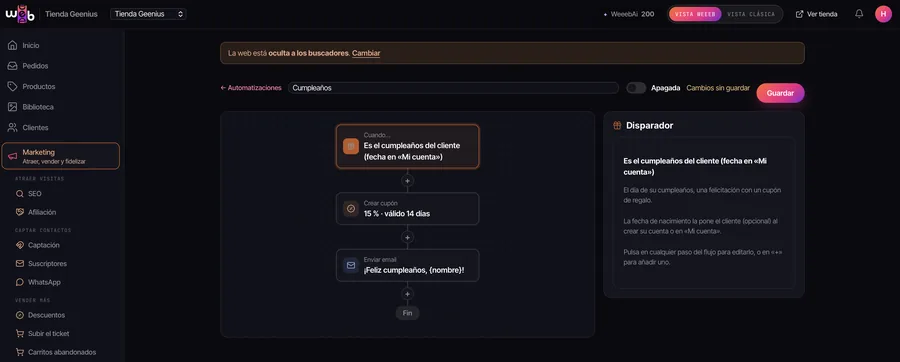The height and width of the screenshot is (362, 900).
Task: Click the WhatsApp chat icon
Action: [20, 282]
